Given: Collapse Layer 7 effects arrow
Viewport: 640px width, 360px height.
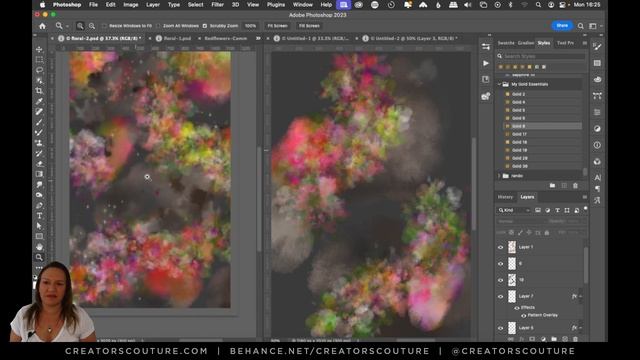Looking at the screenshot, I should (x=580, y=296).
